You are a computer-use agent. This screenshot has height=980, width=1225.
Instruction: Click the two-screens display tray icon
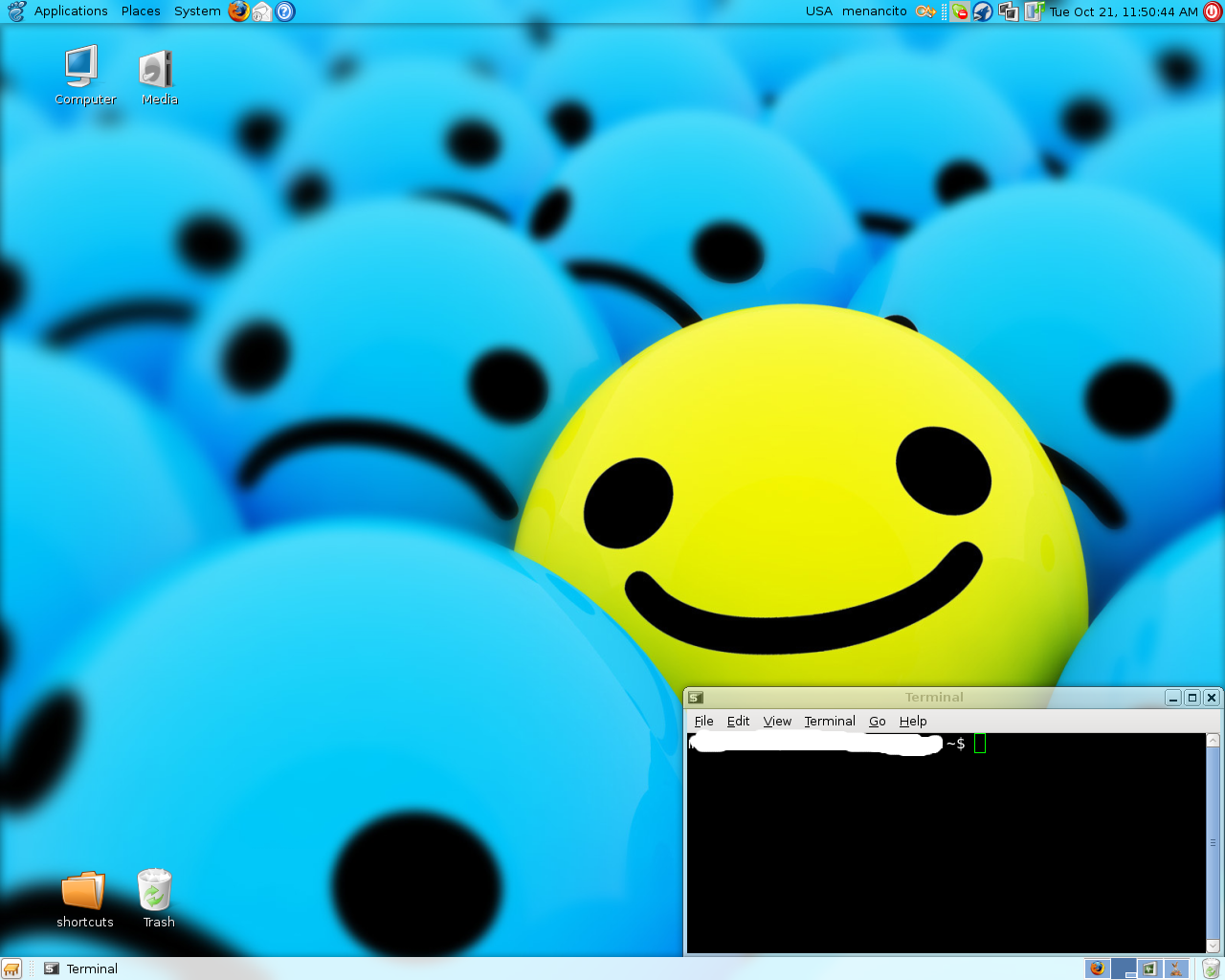coord(1008,11)
